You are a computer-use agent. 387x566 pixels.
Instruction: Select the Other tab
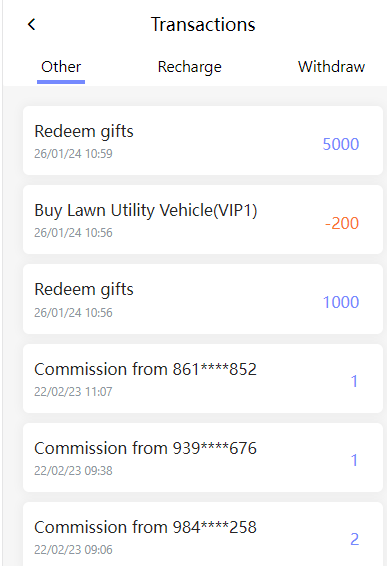point(61,67)
